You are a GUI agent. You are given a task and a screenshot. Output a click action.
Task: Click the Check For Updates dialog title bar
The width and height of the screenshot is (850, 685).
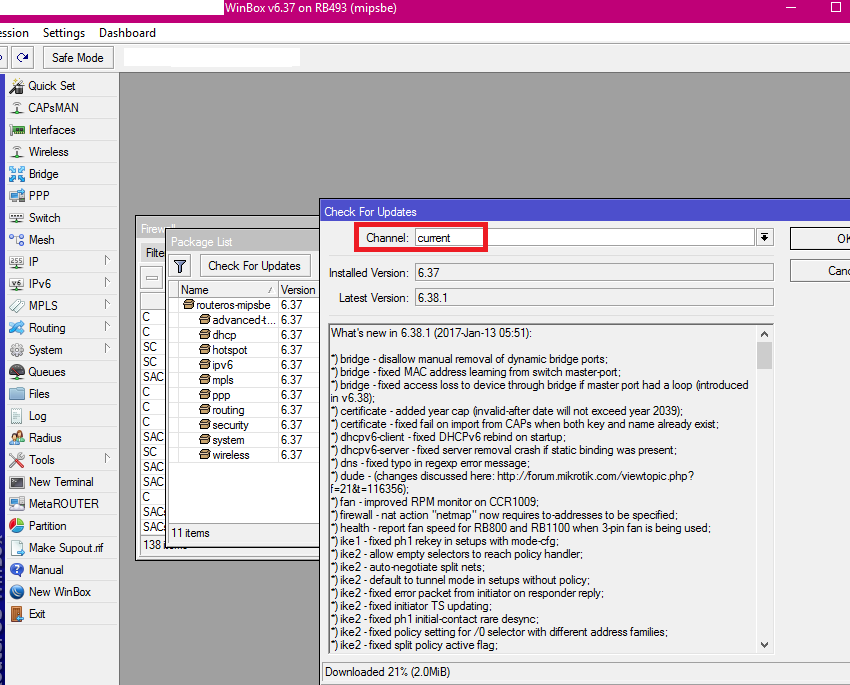click(585, 212)
